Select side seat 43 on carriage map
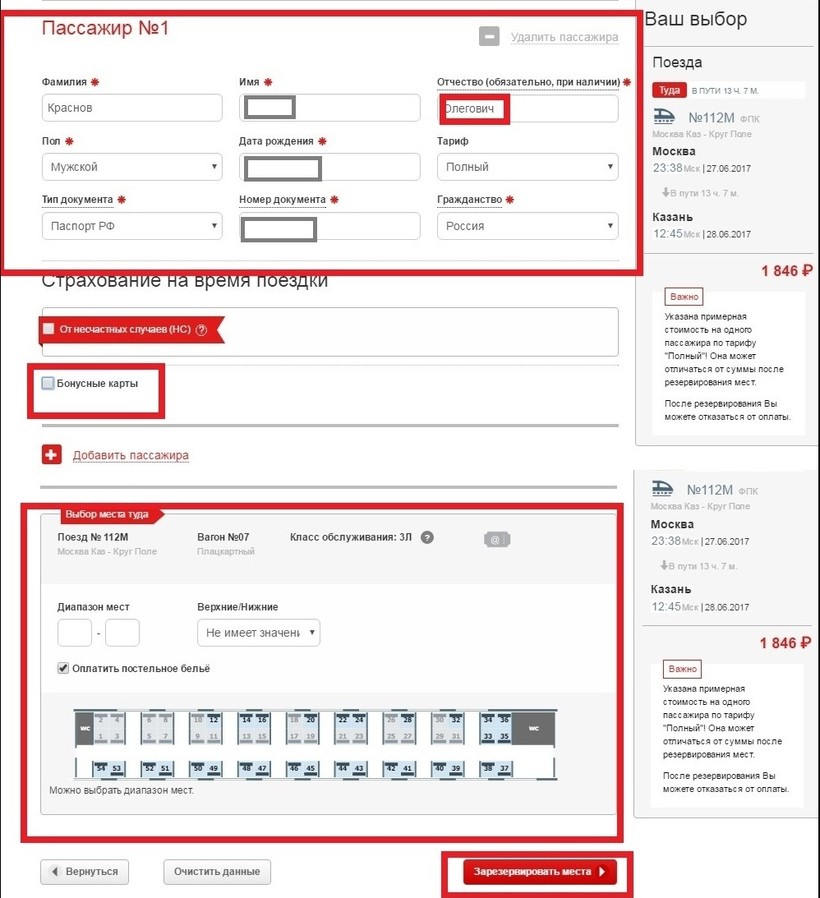The width and height of the screenshot is (820, 898). click(358, 769)
